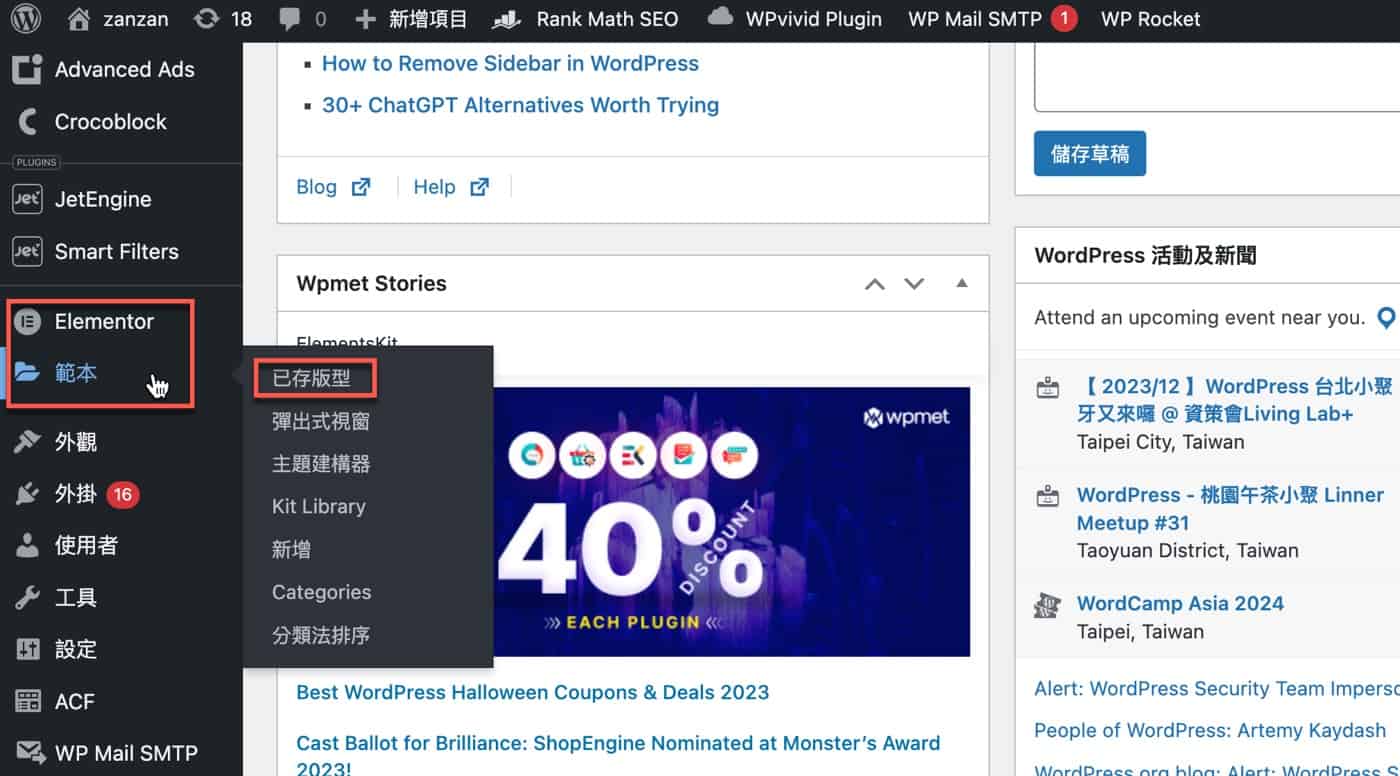1400x776 pixels.
Task: Open WP Mail SMTP toolbar item
Action: pos(975,19)
